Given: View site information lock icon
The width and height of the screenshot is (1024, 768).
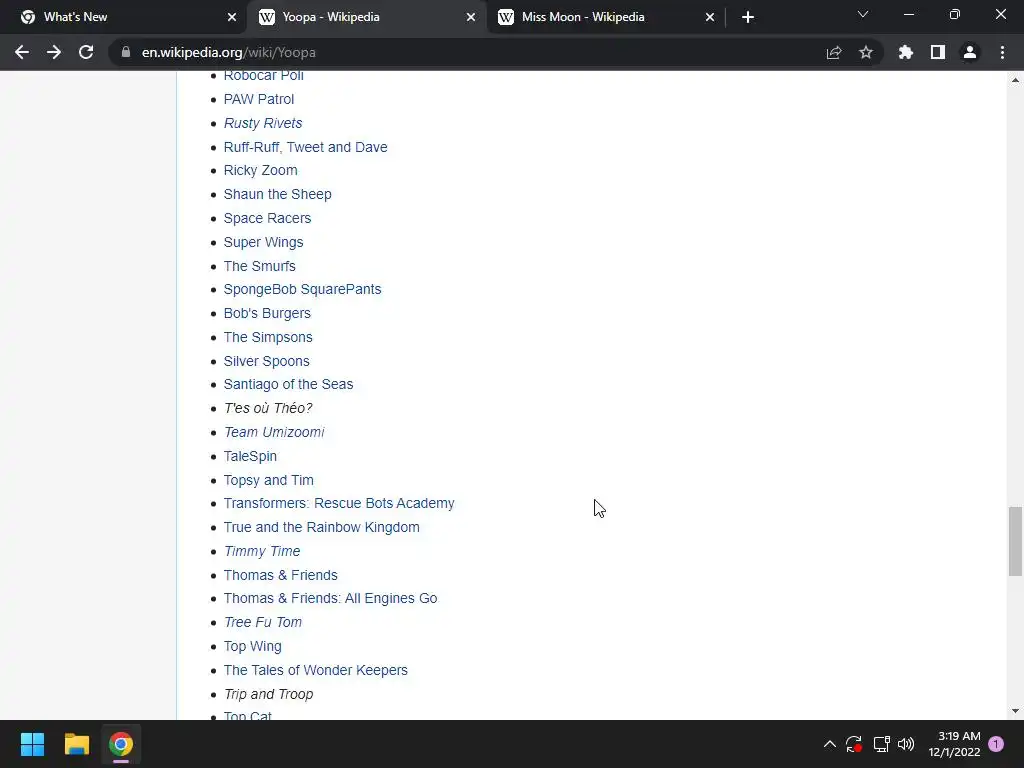Looking at the screenshot, I should [126, 52].
